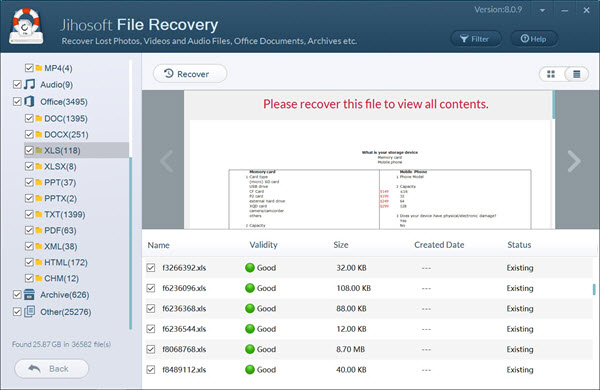
Task: Select the HTML(172) tree item
Action: pos(66,263)
